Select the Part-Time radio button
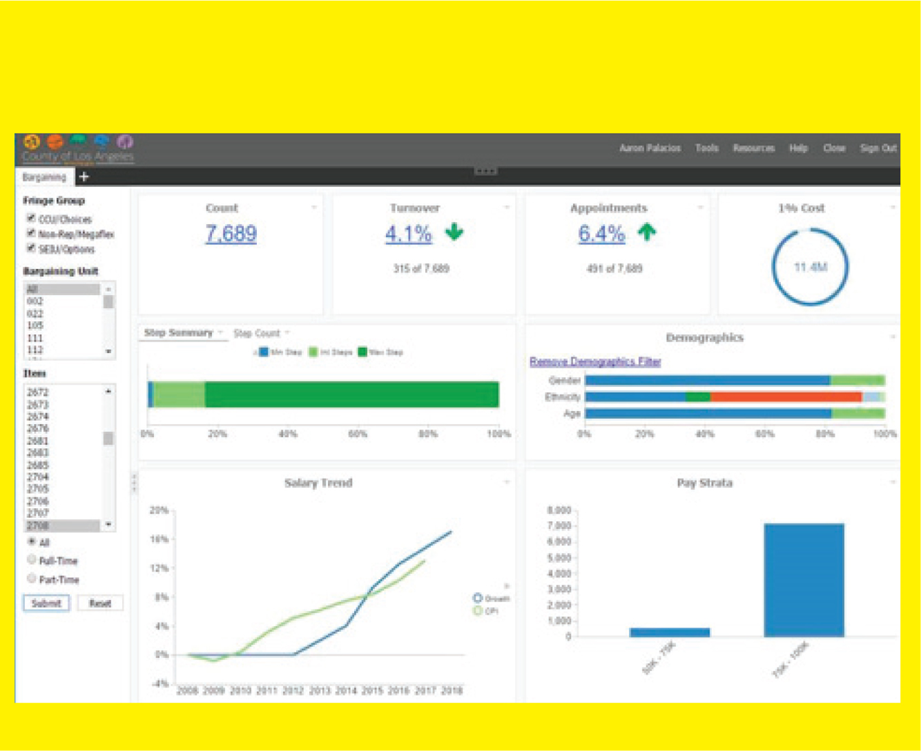921x751 pixels. coord(32,578)
